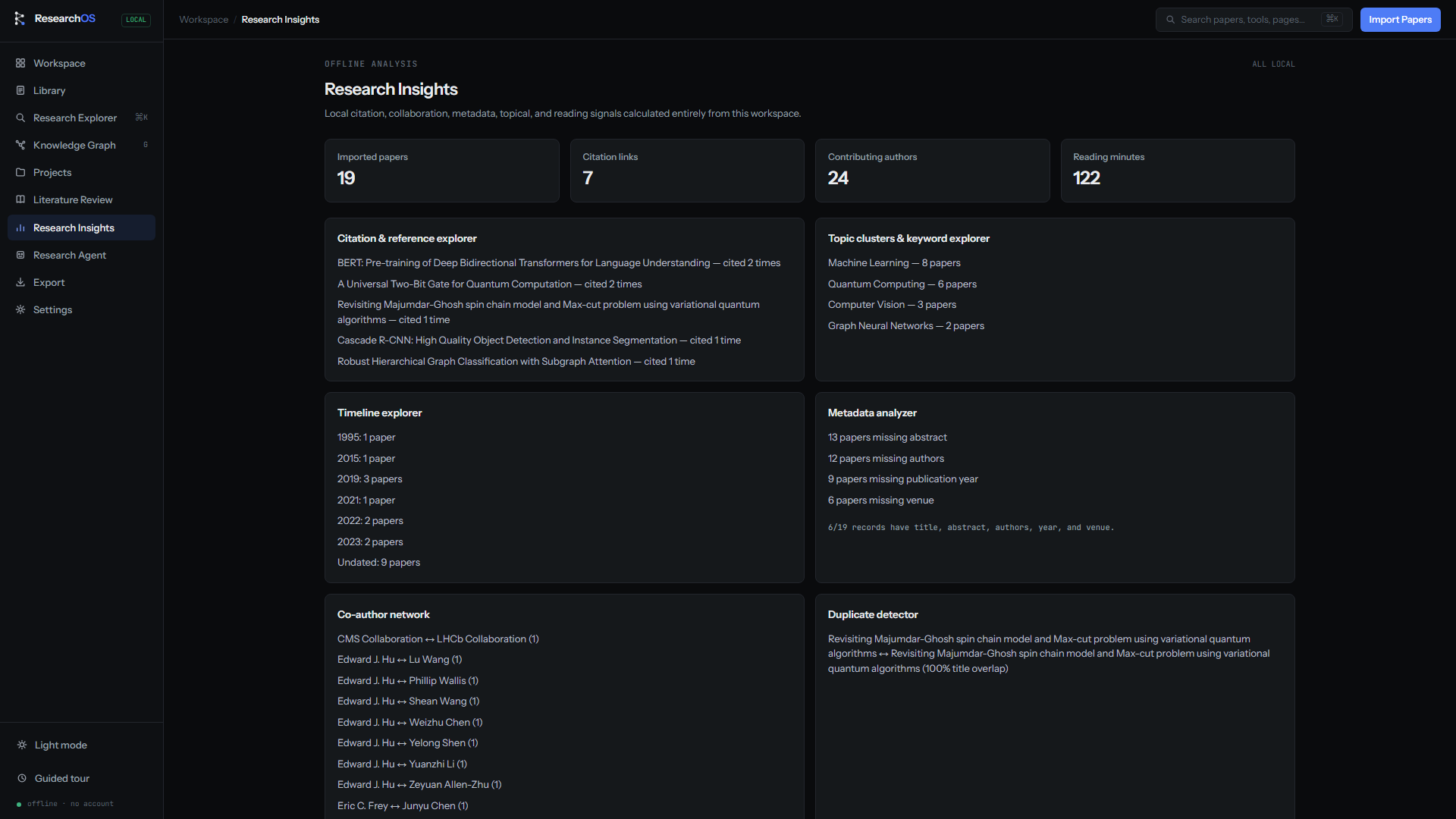The image size is (1456, 819).
Task: Open Knowledge Graph from sidebar
Action: (x=81, y=145)
